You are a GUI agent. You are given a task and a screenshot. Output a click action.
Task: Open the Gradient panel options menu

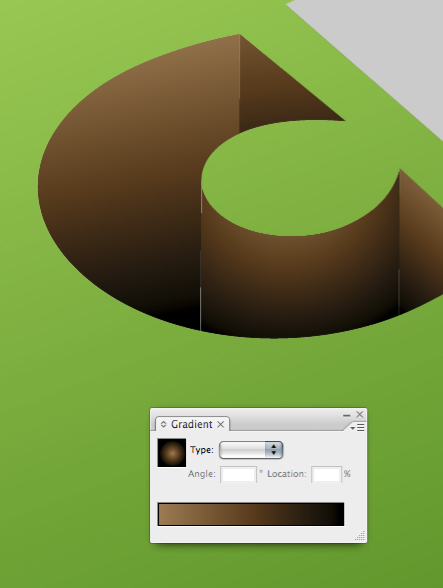[x=357, y=428]
